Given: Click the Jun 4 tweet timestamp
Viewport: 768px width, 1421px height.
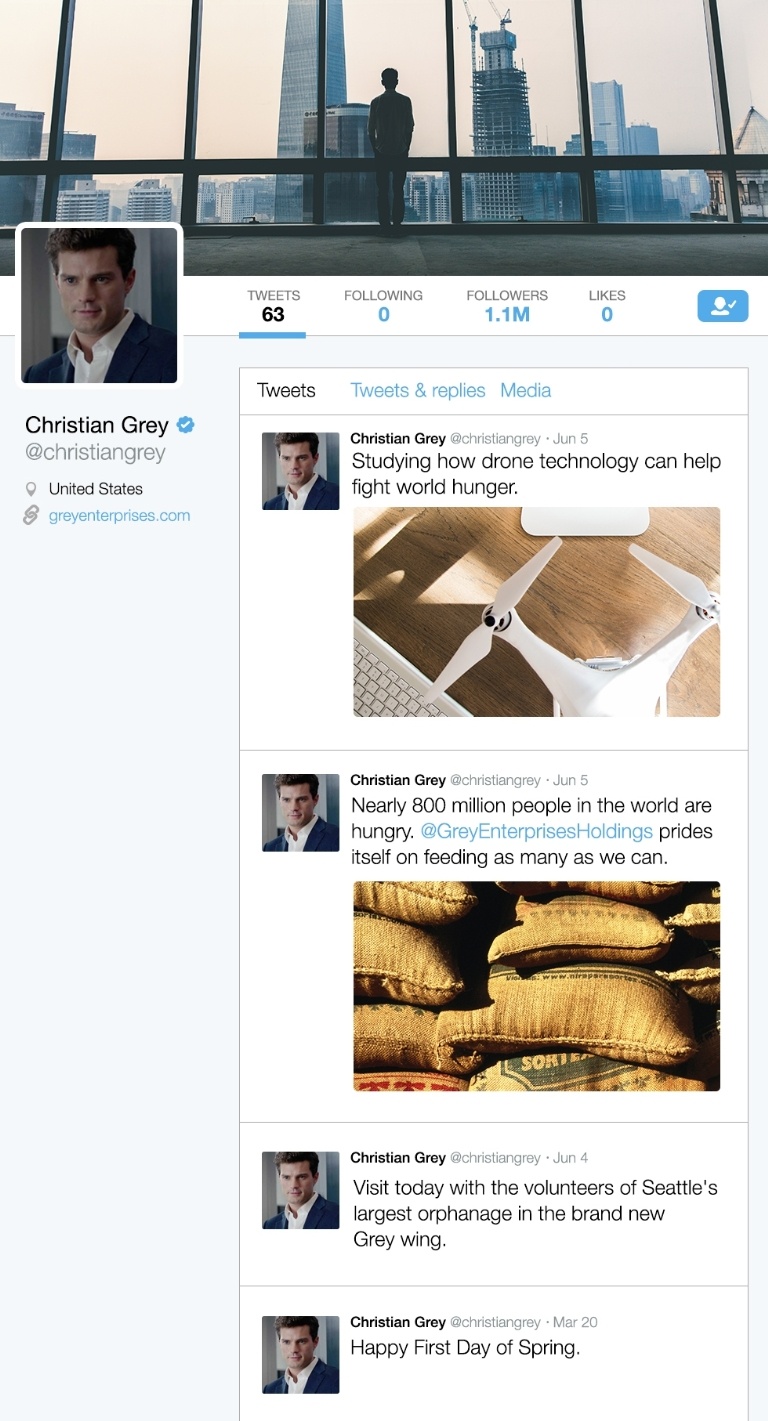Looking at the screenshot, I should coord(570,1158).
